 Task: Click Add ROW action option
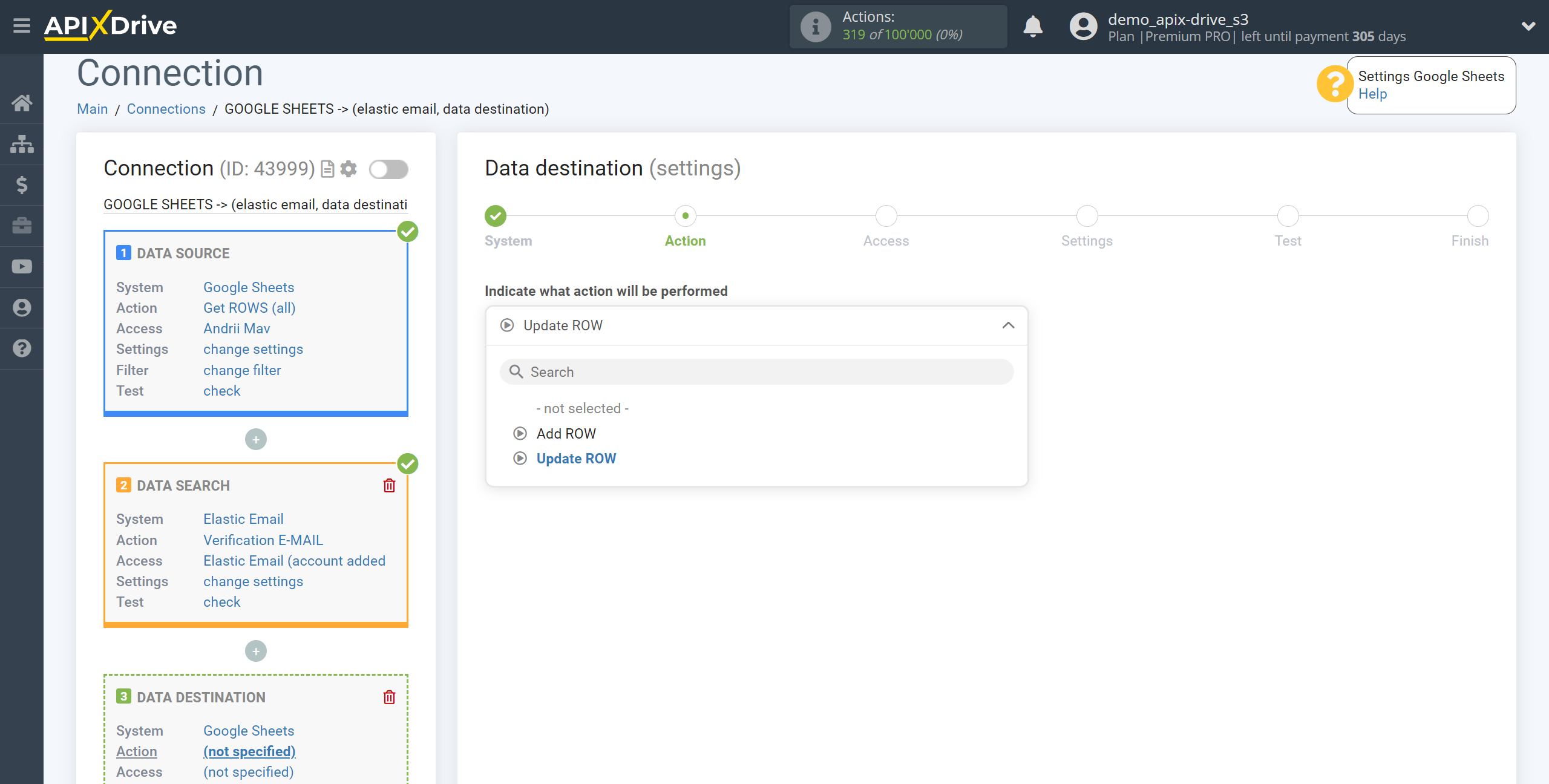(x=566, y=434)
